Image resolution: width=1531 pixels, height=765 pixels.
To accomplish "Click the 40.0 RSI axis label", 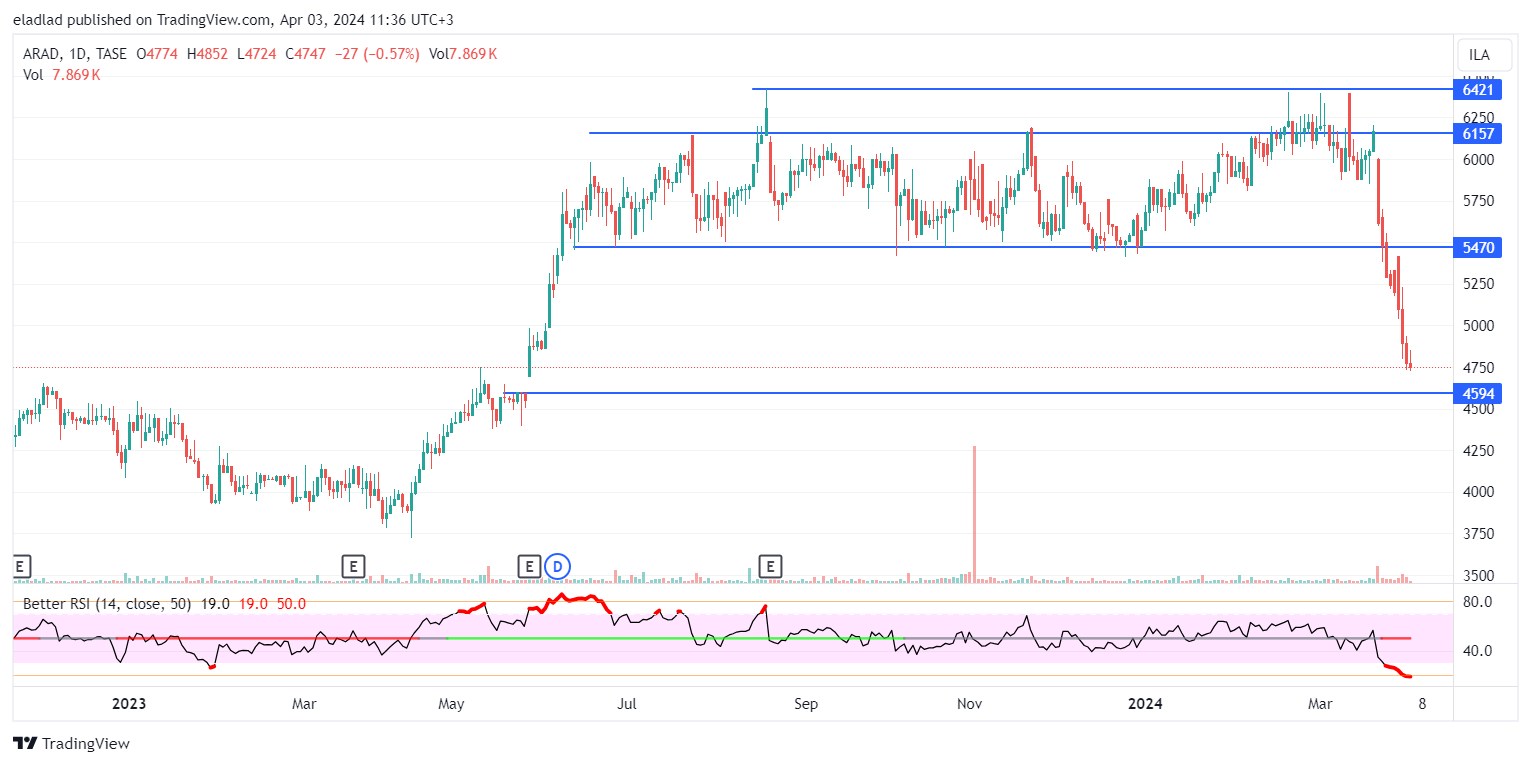I will pos(1478,651).
